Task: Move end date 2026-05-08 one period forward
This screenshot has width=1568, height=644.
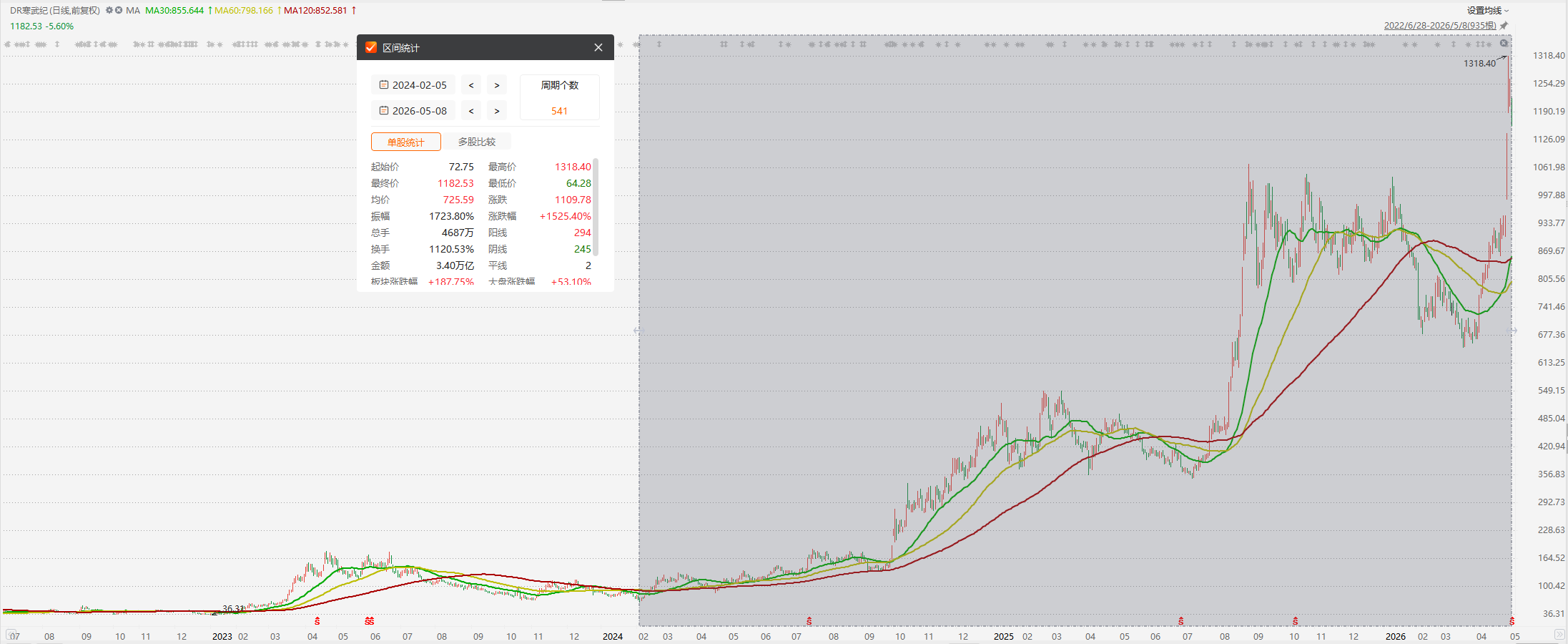Action: 497,111
